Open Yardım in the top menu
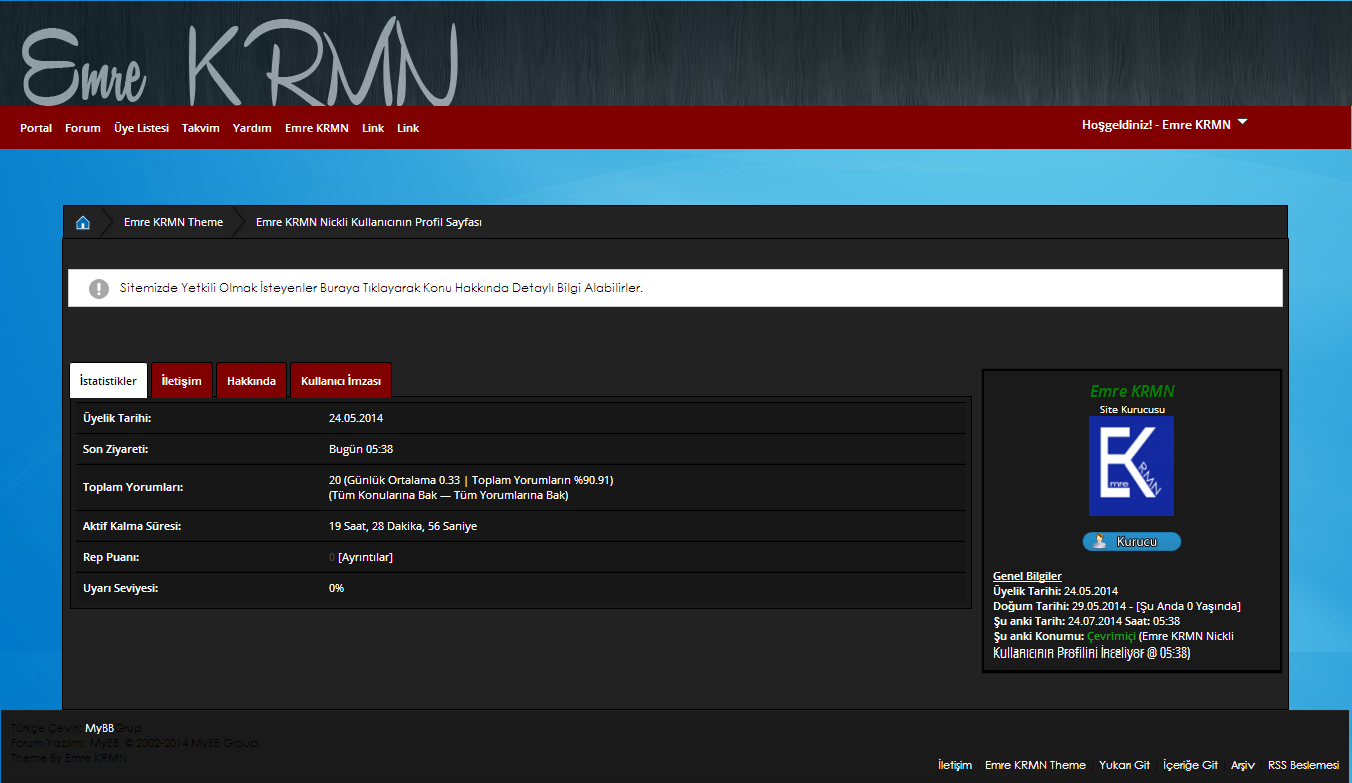This screenshot has height=783, width=1352. (252, 128)
